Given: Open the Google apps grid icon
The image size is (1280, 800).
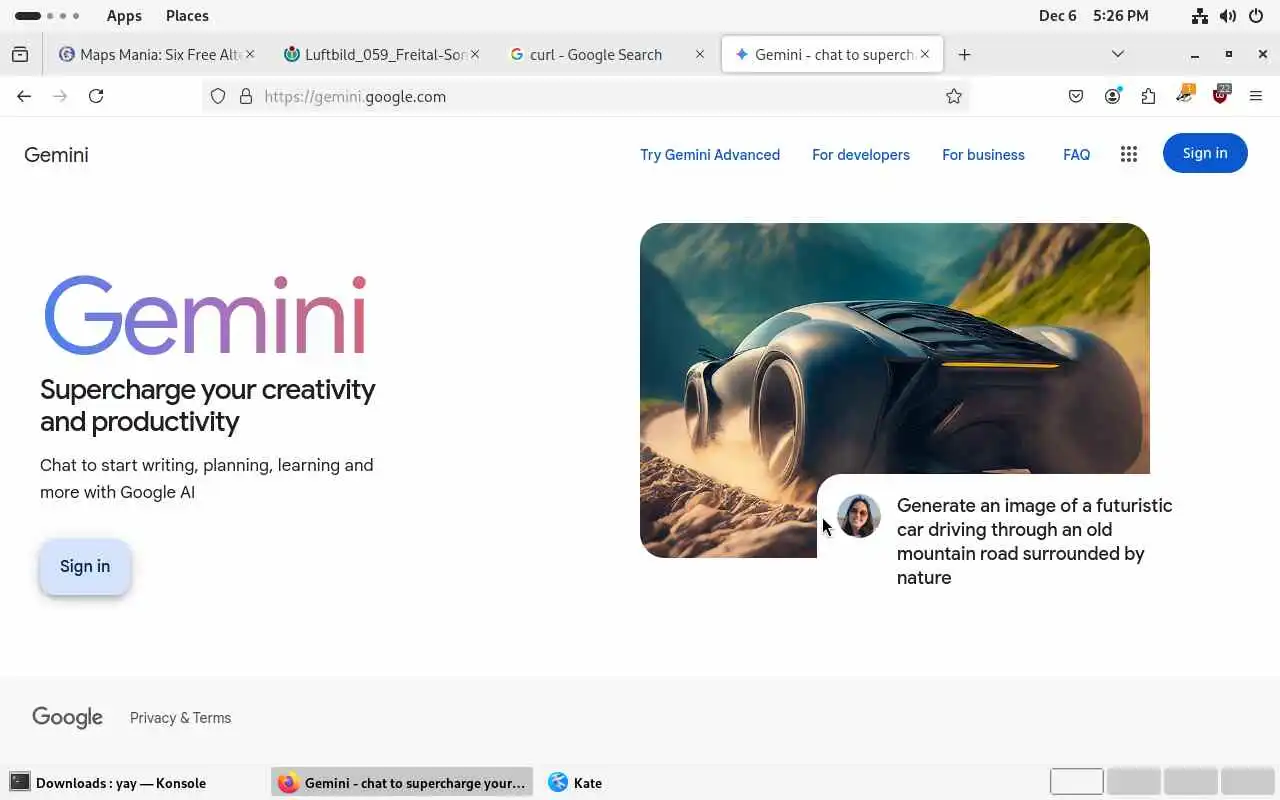Looking at the screenshot, I should pyautogui.click(x=1129, y=154).
